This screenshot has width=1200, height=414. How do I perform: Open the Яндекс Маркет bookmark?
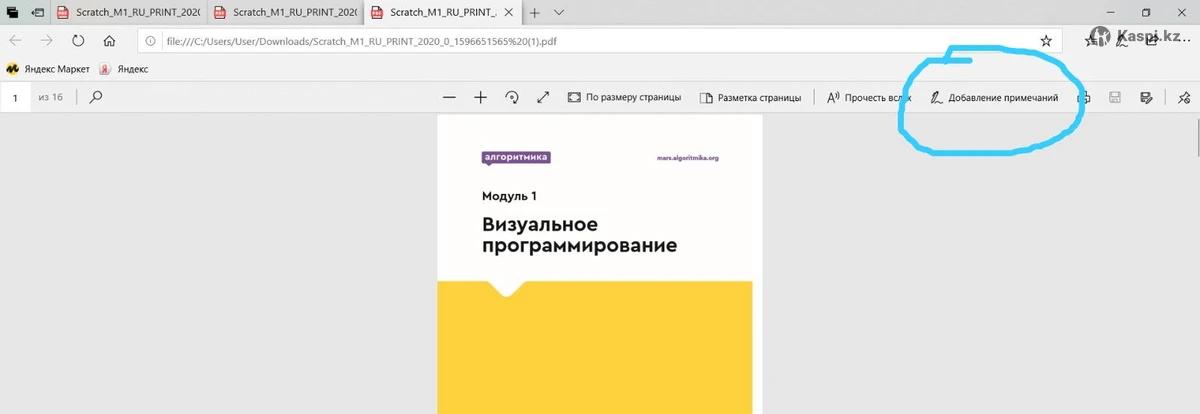click(x=48, y=69)
